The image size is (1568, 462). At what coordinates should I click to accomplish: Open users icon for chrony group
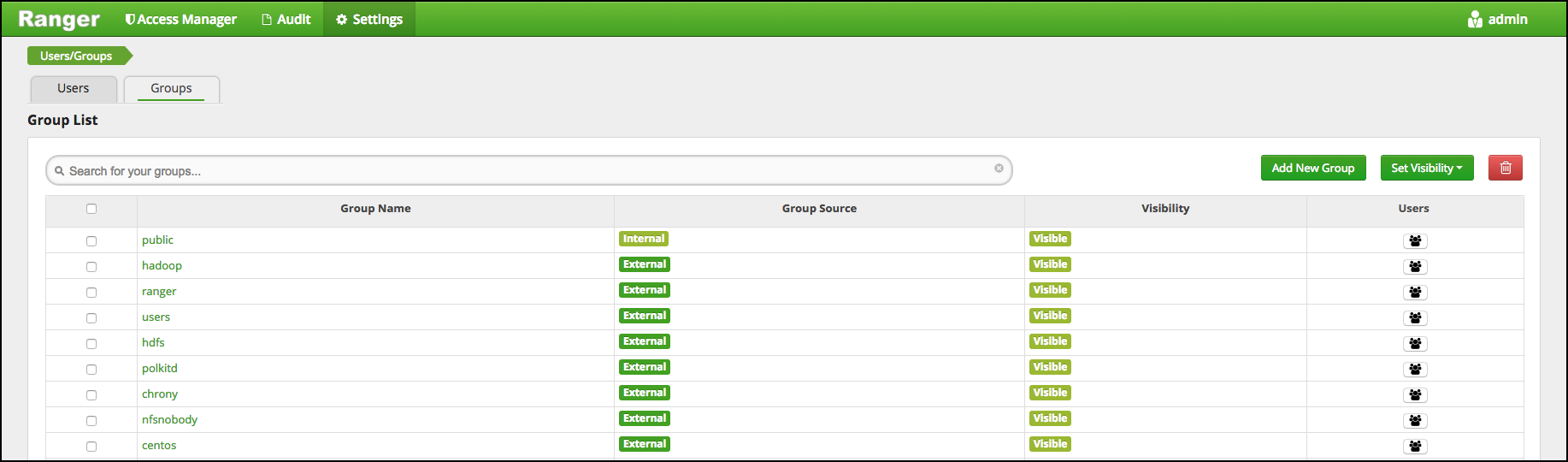tap(1415, 395)
